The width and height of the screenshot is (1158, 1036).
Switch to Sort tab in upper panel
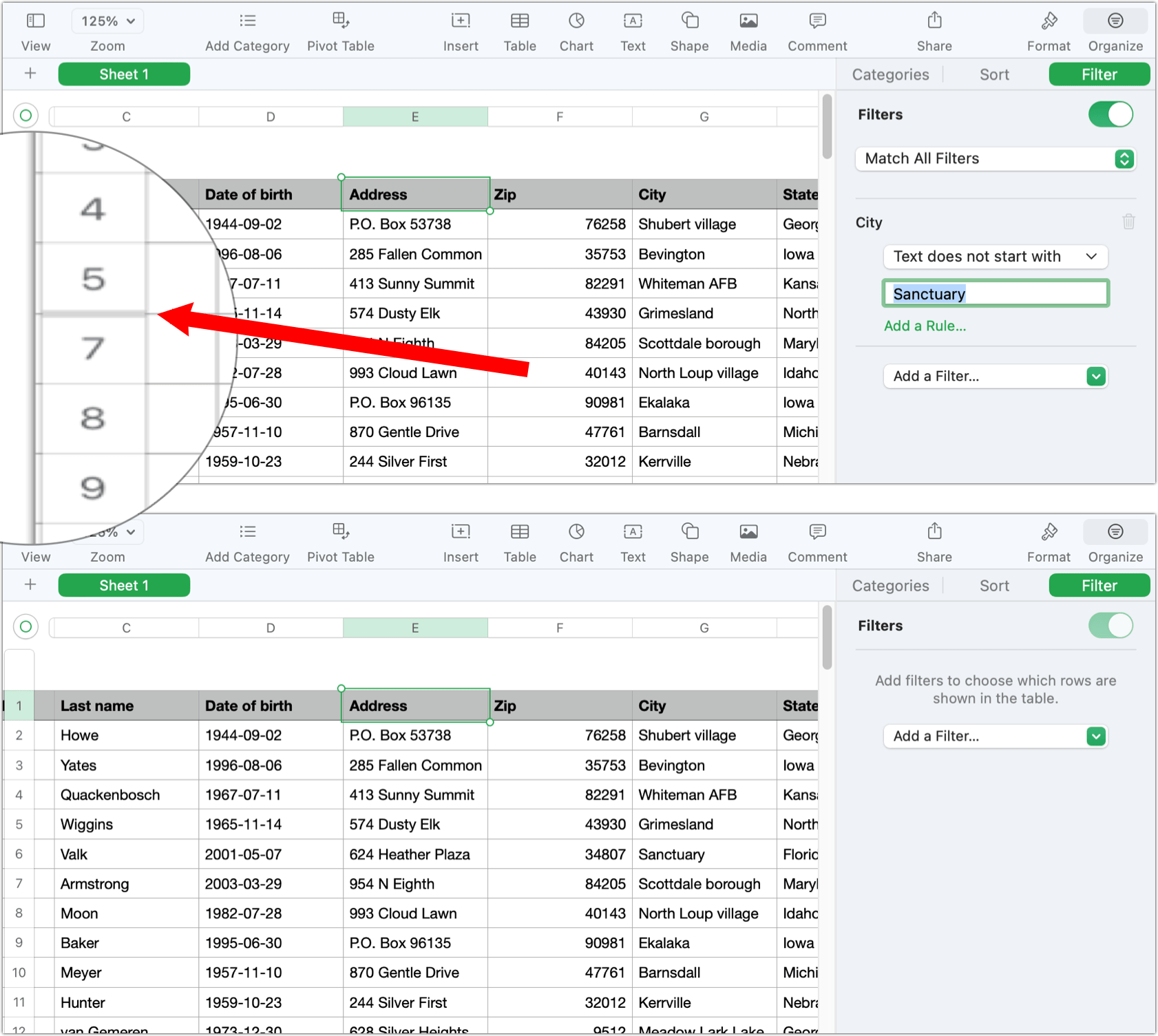994,74
